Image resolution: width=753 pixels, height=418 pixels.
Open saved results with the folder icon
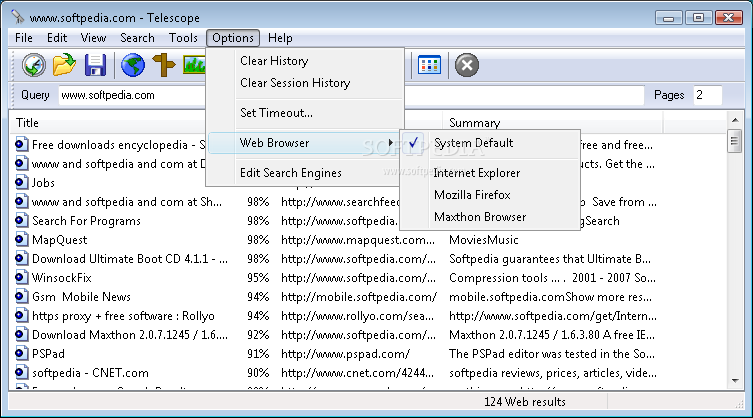tap(64, 65)
